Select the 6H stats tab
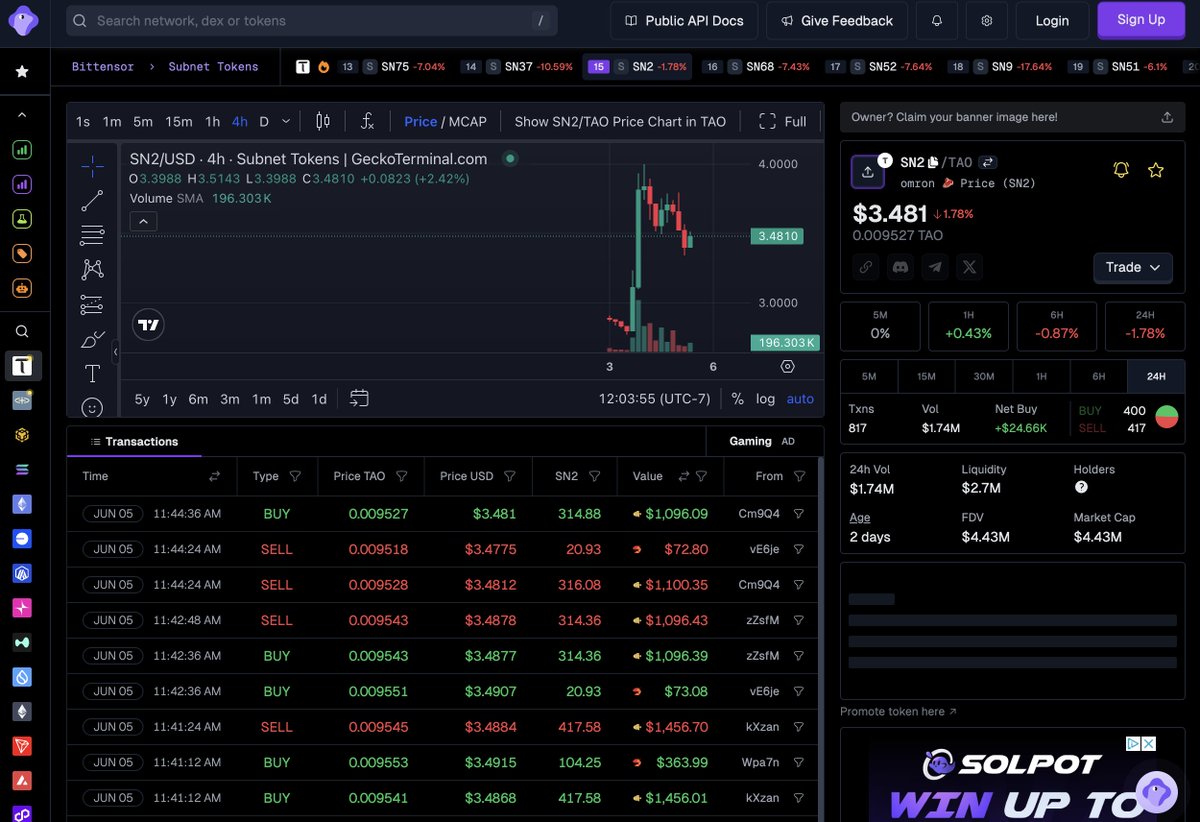This screenshot has width=1200, height=822. [1098, 376]
